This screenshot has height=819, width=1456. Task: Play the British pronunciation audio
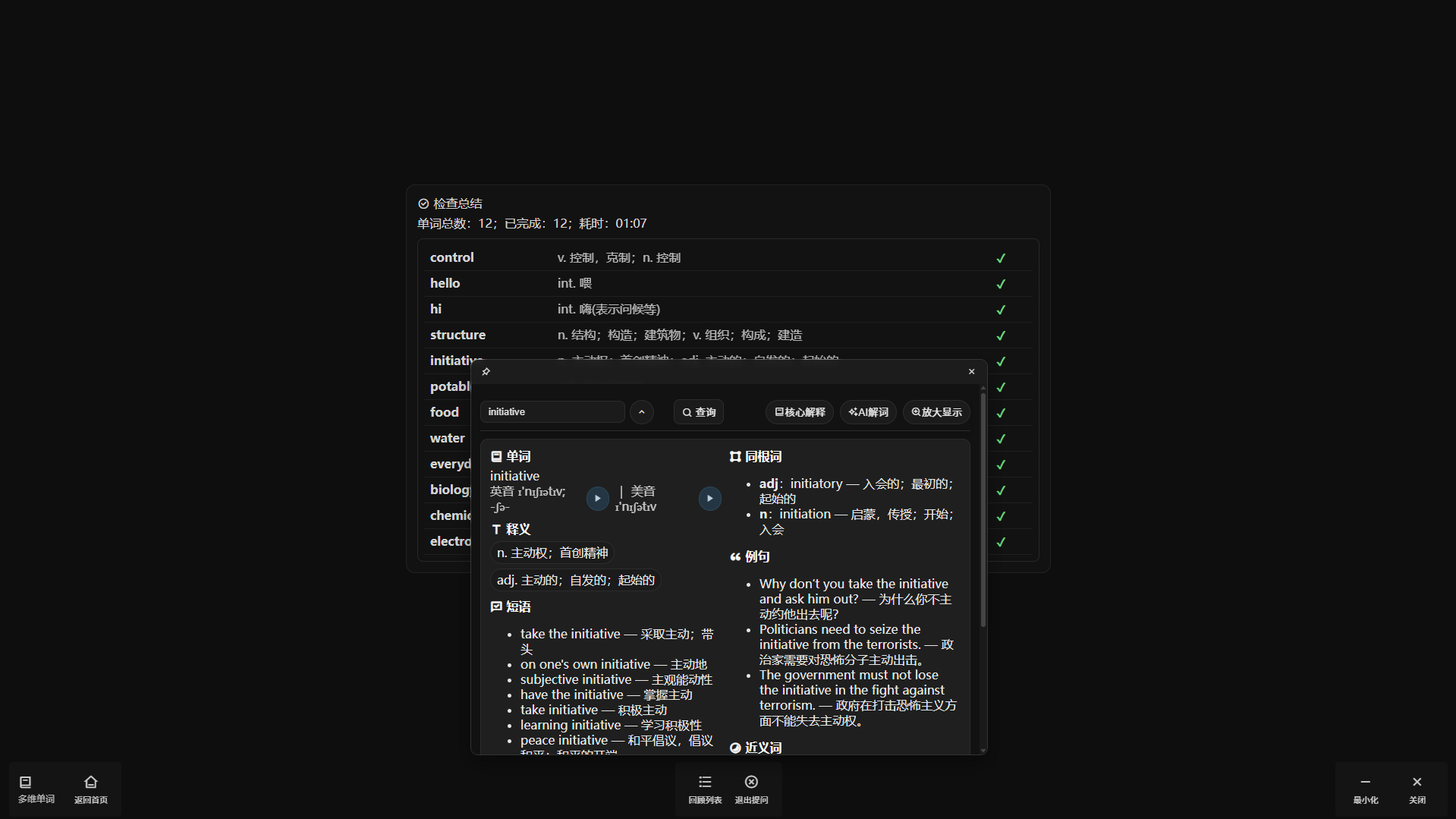[x=597, y=499]
